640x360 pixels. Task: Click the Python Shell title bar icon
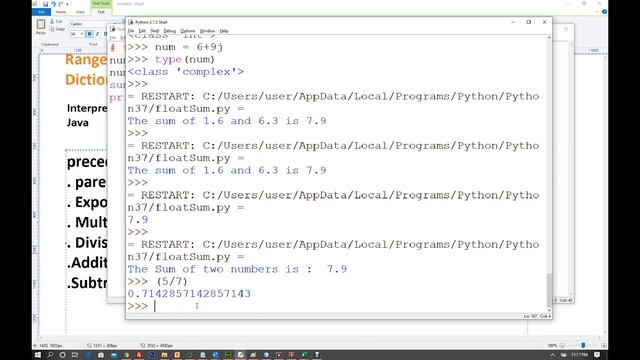131,22
